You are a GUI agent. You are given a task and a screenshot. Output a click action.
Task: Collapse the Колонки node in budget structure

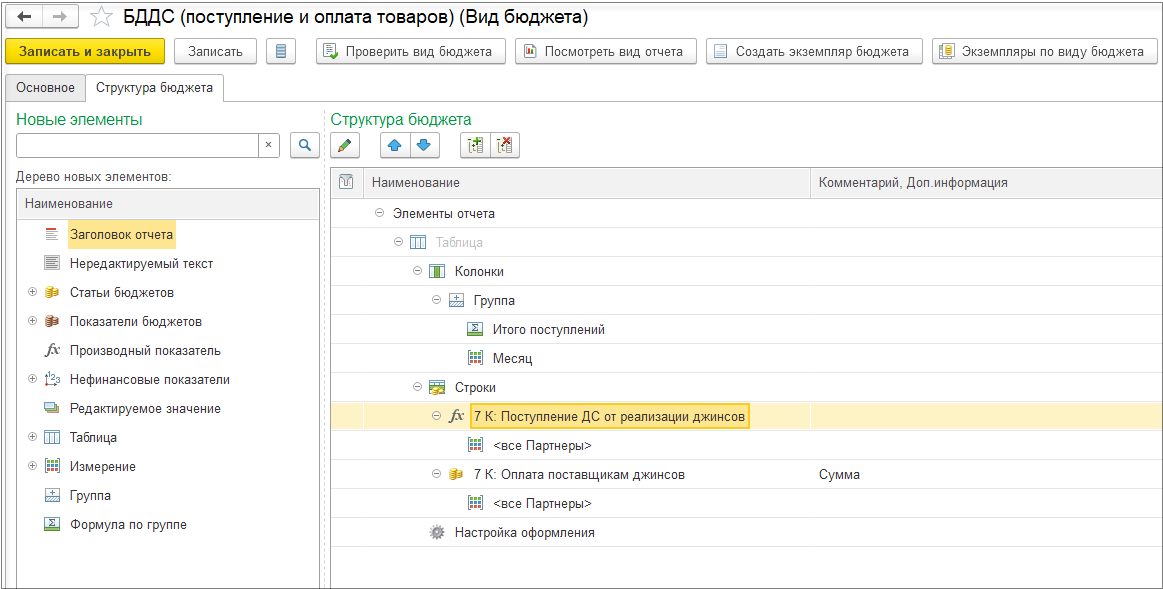pos(417,271)
